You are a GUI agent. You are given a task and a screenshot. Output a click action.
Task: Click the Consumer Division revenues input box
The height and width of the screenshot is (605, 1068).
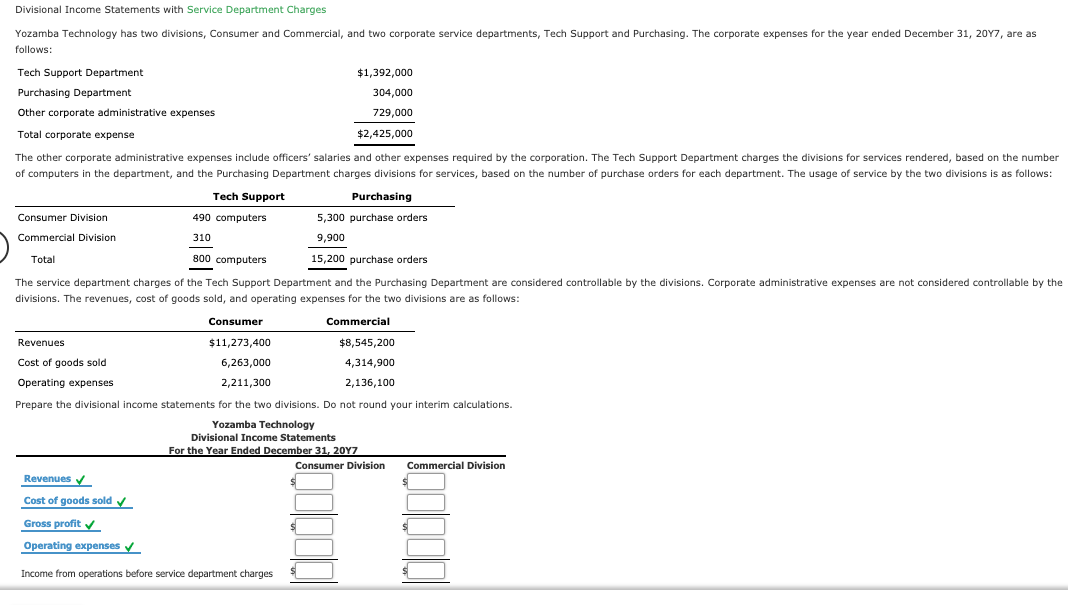pos(315,481)
